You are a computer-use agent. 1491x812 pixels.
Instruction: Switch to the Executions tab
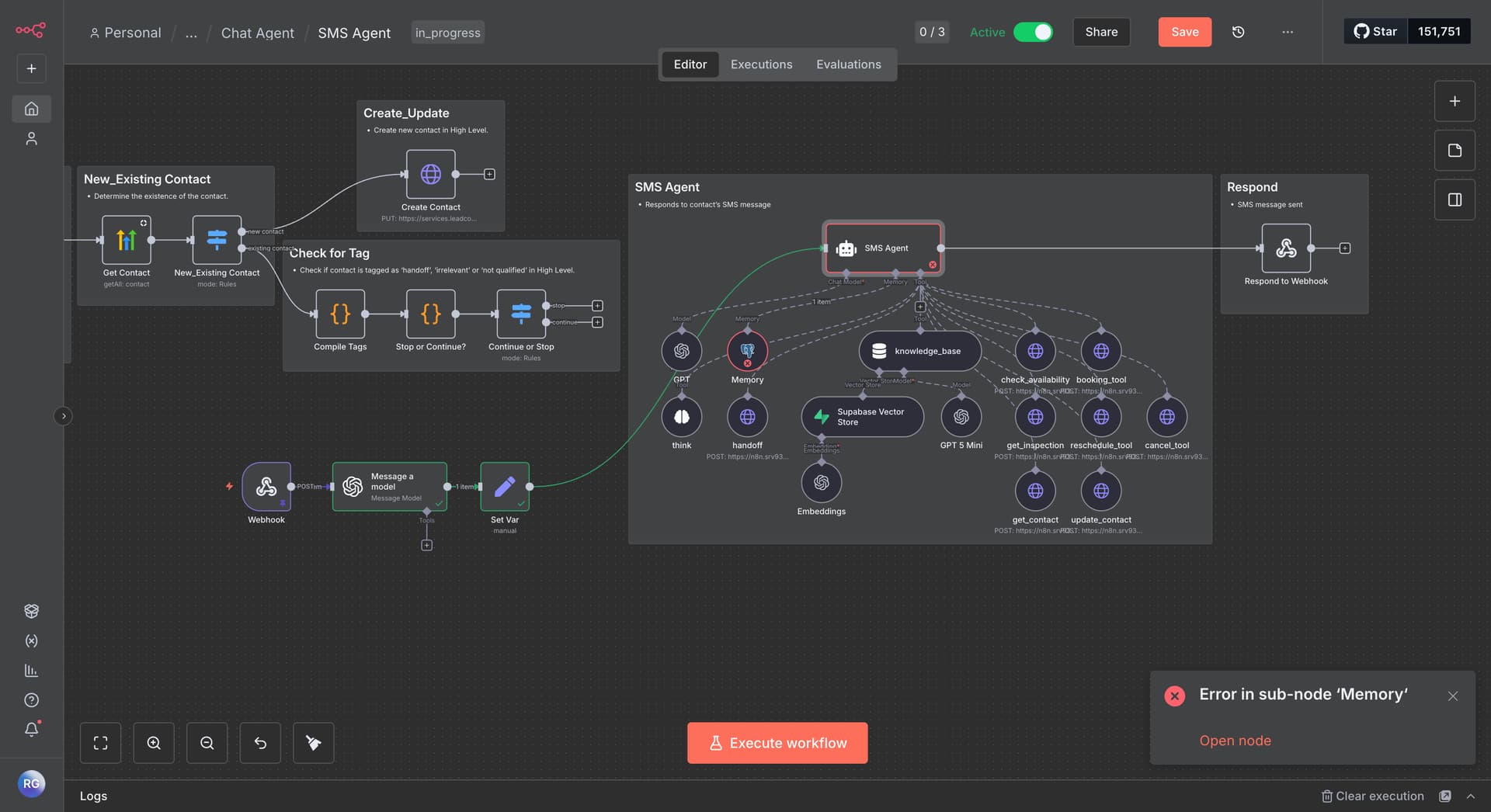coord(761,64)
